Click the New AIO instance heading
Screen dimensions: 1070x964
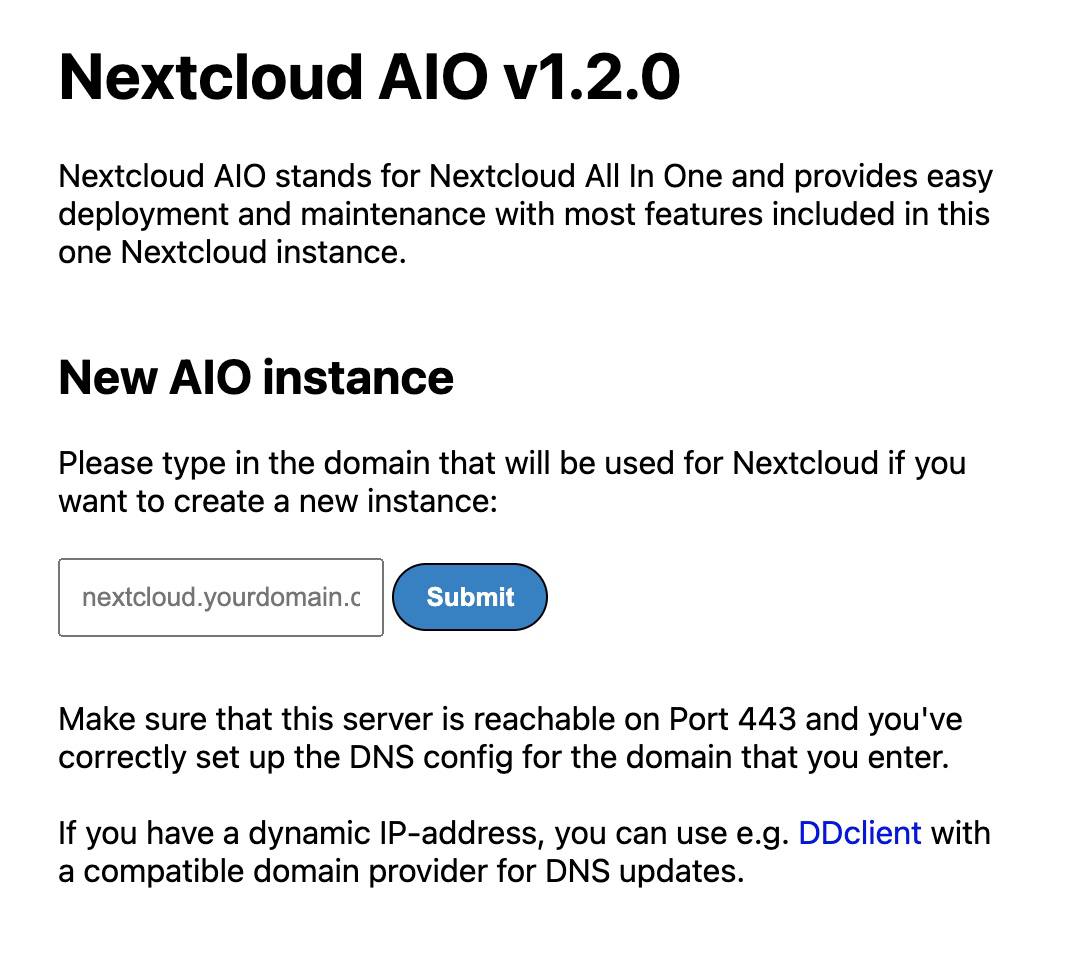tap(256, 378)
